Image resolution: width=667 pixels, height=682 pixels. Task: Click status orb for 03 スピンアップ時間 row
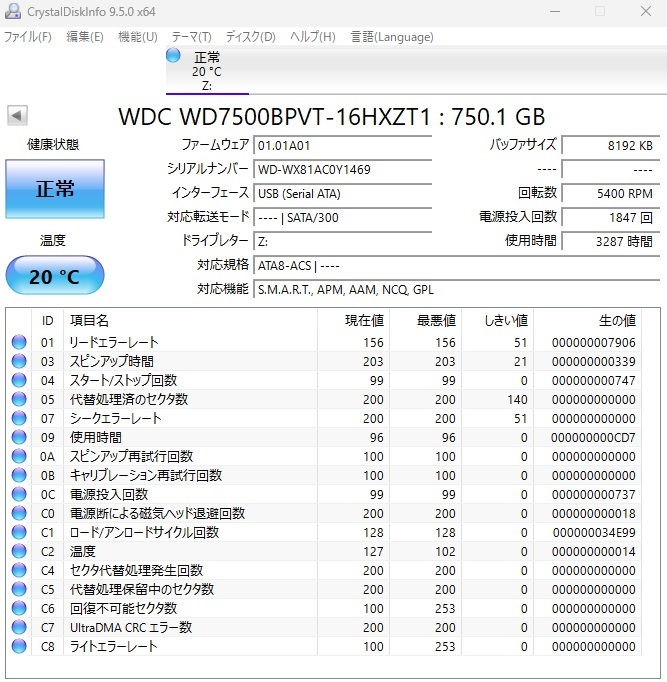coord(19,361)
